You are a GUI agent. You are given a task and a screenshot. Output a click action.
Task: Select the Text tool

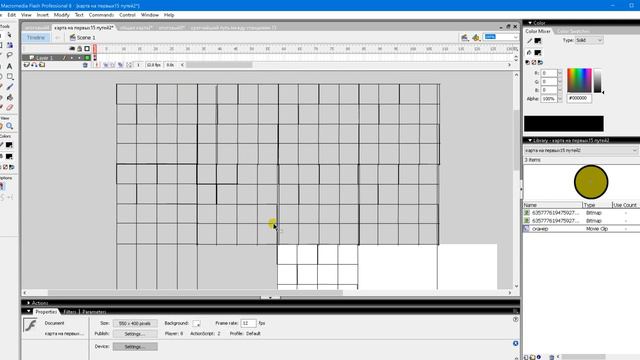coord(10,66)
